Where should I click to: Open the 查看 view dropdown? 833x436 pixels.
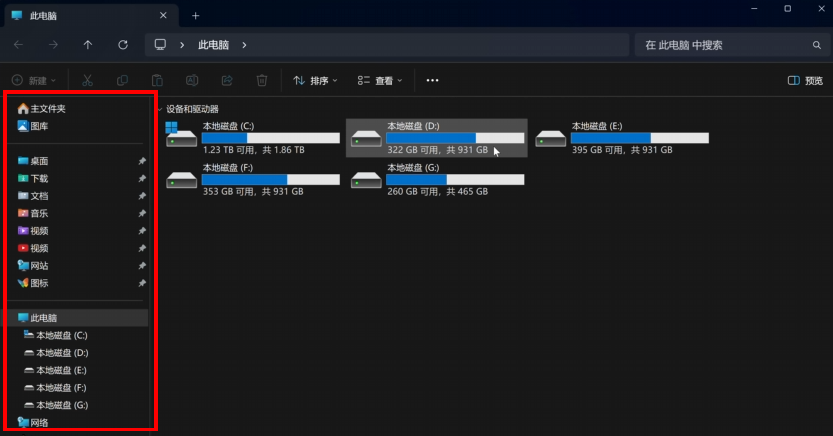pos(380,81)
